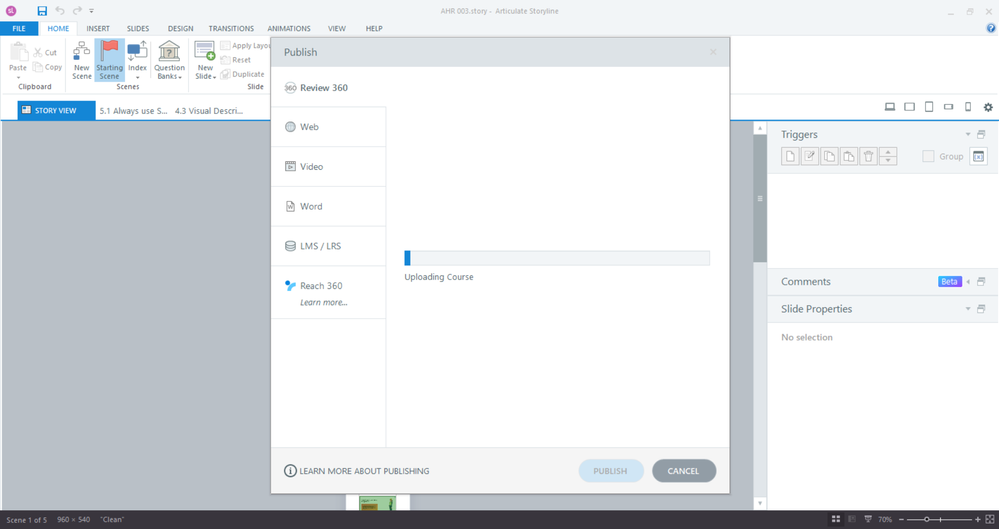Select Web publish option
This screenshot has height=529, width=999.
click(329, 127)
